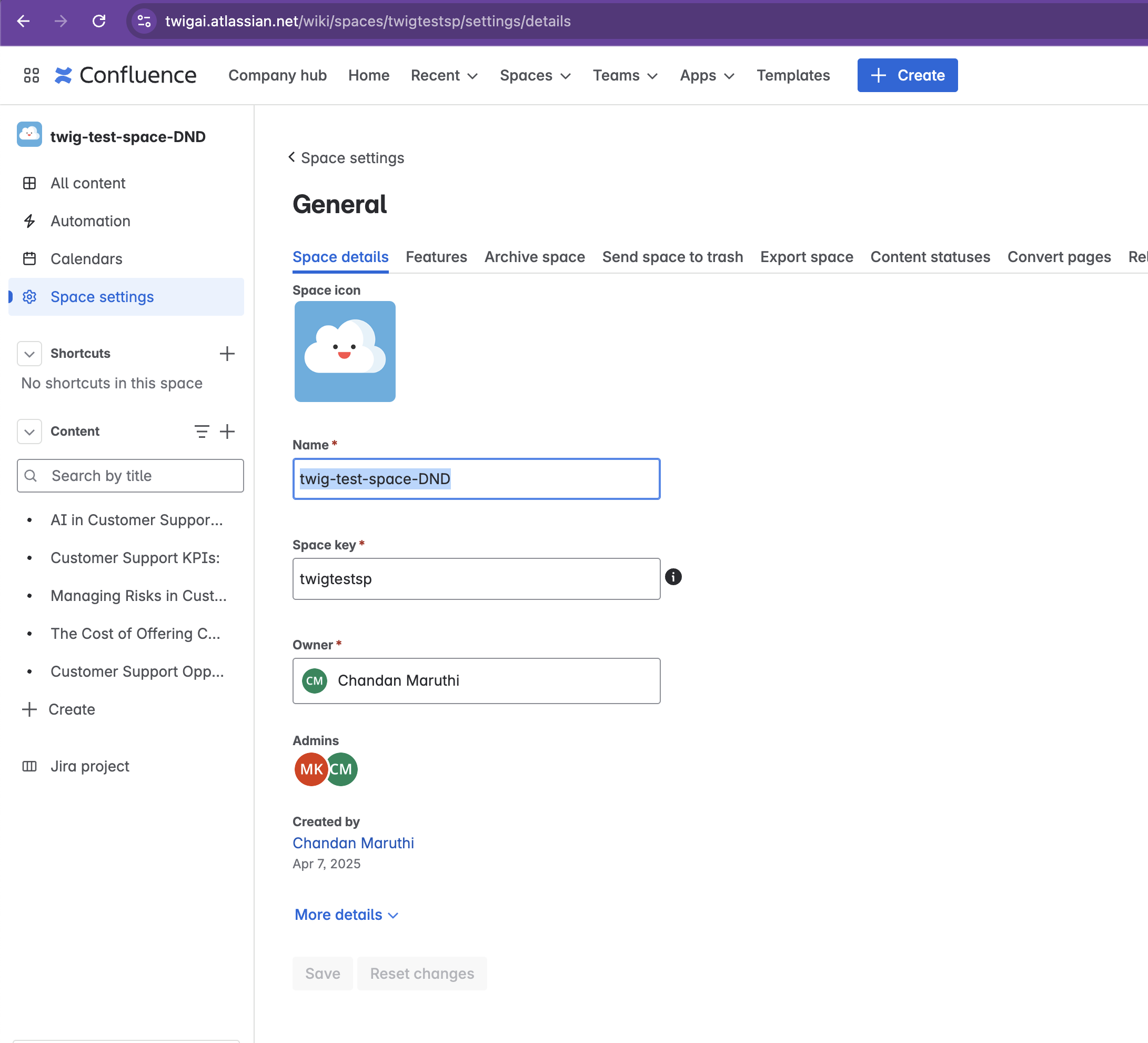
Task: Click the Space key info icon
Action: point(673,577)
